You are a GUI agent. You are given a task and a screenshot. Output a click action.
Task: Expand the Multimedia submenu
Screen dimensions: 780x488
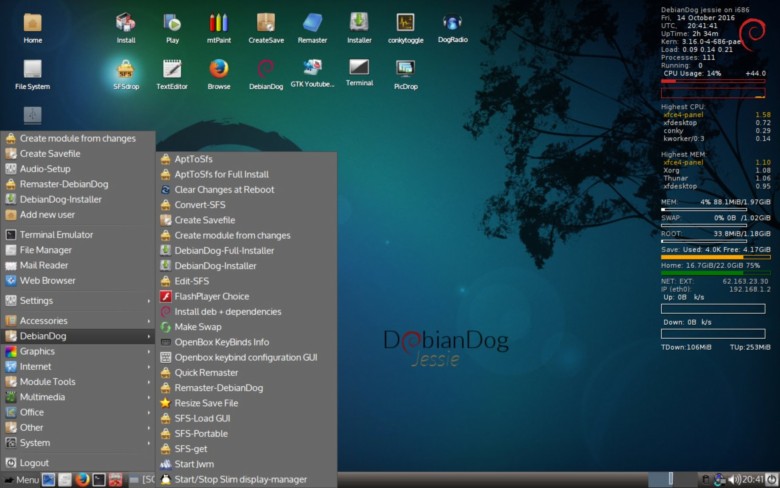(78, 397)
